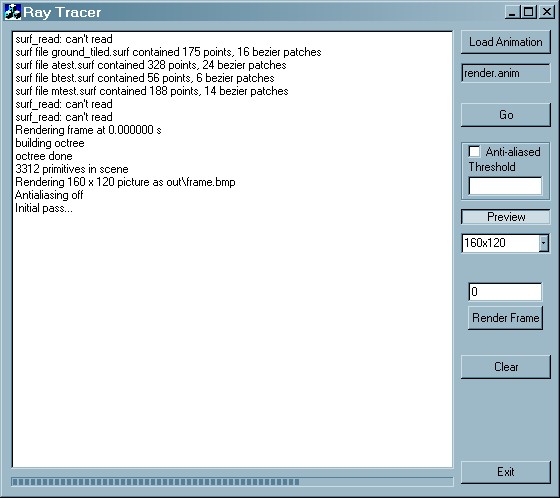The width and height of the screenshot is (560, 498).
Task: Maximize the Ray Tracer window
Action: tap(529, 12)
